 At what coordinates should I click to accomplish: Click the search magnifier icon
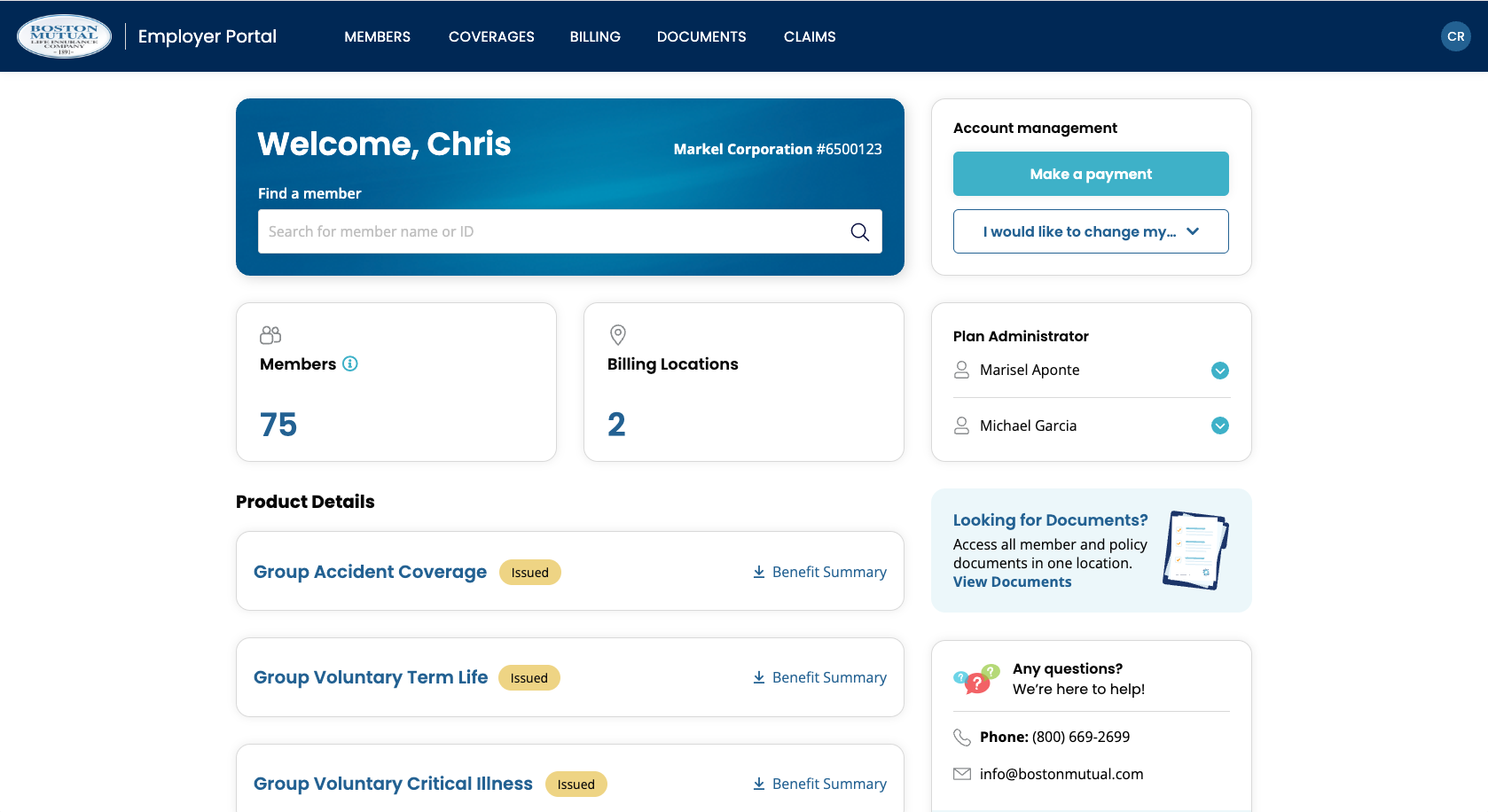[x=859, y=231]
